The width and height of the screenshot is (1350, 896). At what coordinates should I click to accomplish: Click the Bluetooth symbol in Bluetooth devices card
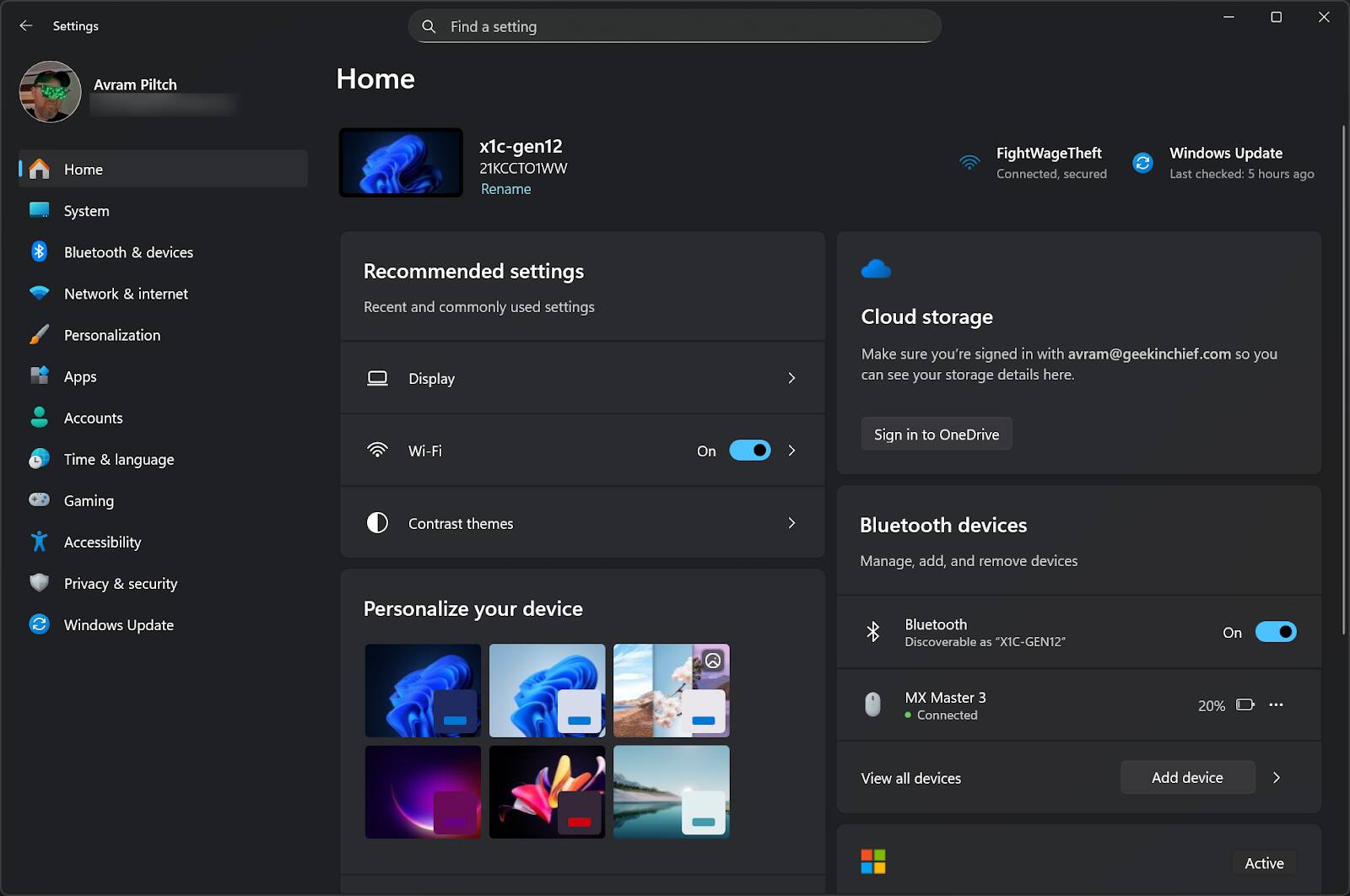coord(873,631)
